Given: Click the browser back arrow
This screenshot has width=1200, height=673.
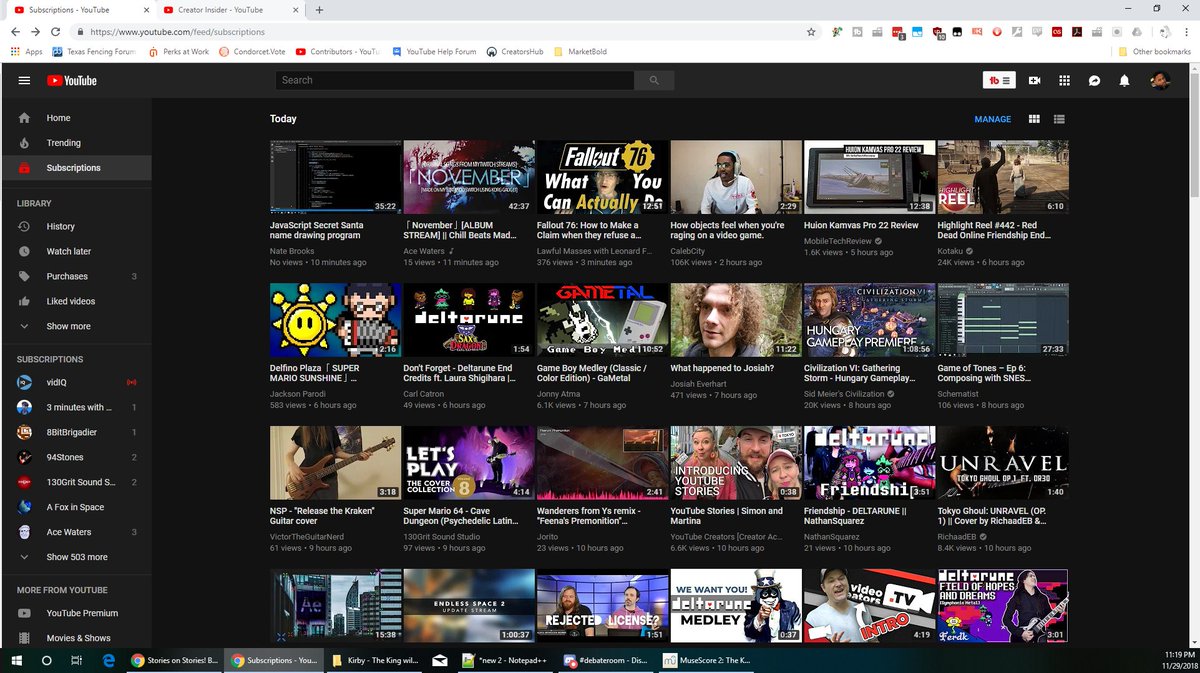Looking at the screenshot, I should tap(16, 32).
